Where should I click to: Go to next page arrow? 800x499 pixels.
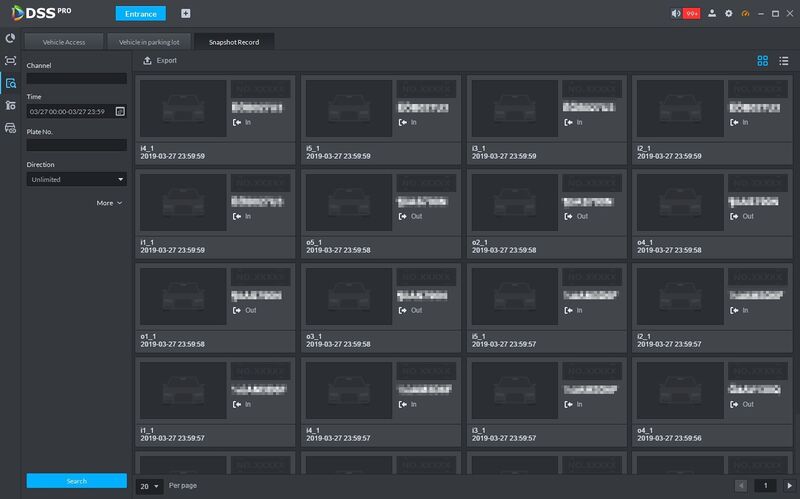[x=789, y=486]
